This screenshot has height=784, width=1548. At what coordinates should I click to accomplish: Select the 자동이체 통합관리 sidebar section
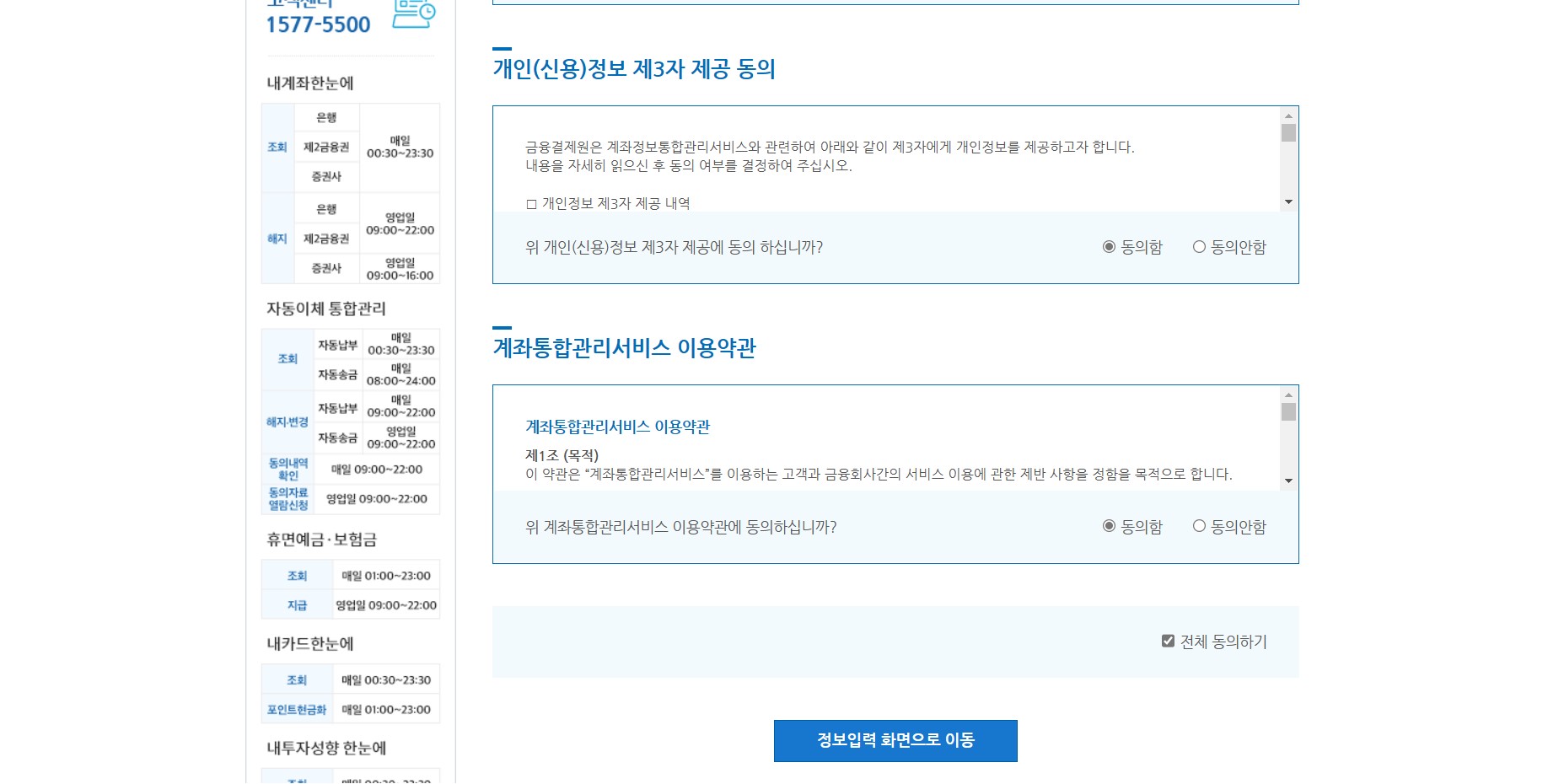coord(323,309)
